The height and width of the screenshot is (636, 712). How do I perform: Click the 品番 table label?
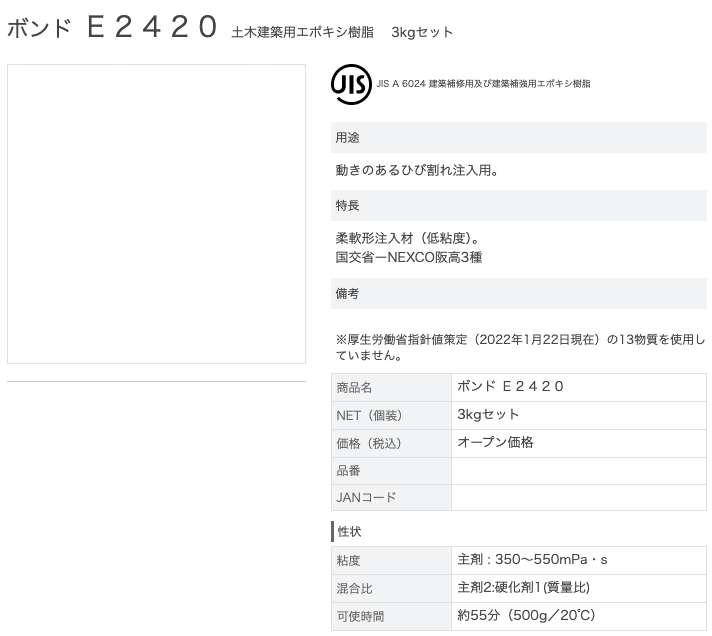391,471
